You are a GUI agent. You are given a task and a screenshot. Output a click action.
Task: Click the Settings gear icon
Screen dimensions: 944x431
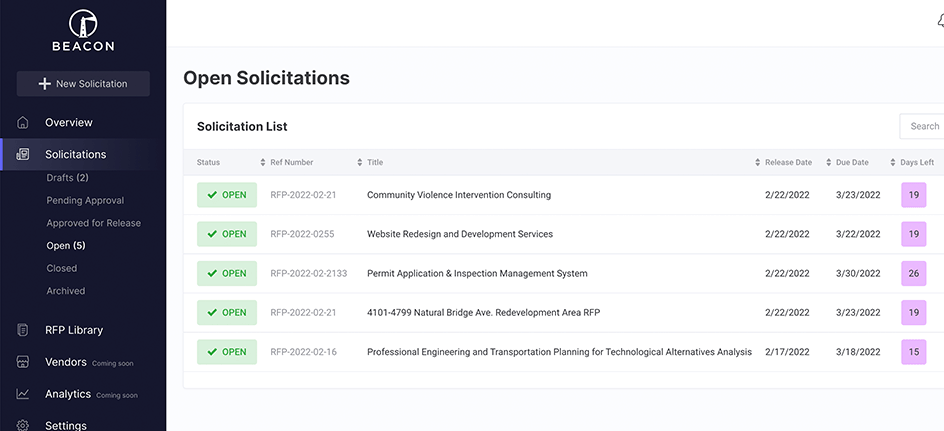click(23, 425)
